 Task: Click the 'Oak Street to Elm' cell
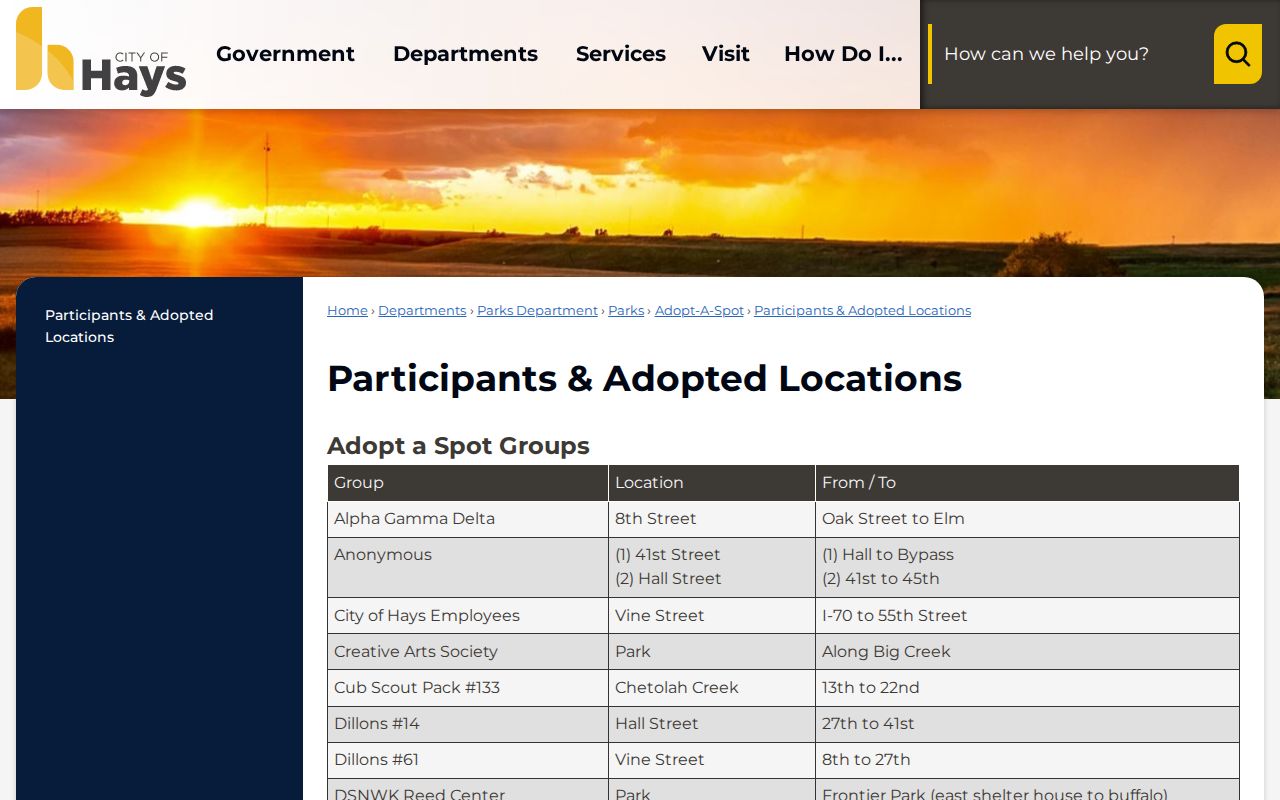[x=1027, y=519]
